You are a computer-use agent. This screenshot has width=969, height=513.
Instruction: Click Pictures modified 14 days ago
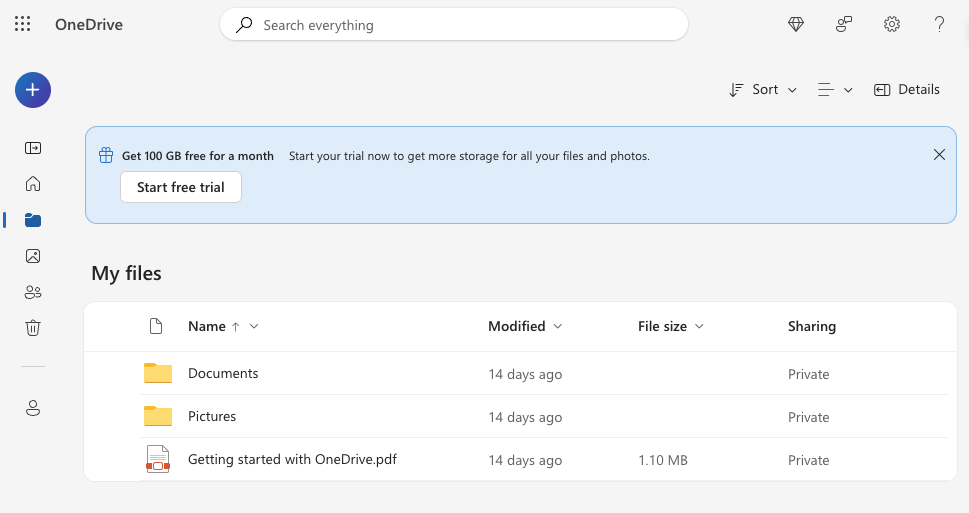525,417
